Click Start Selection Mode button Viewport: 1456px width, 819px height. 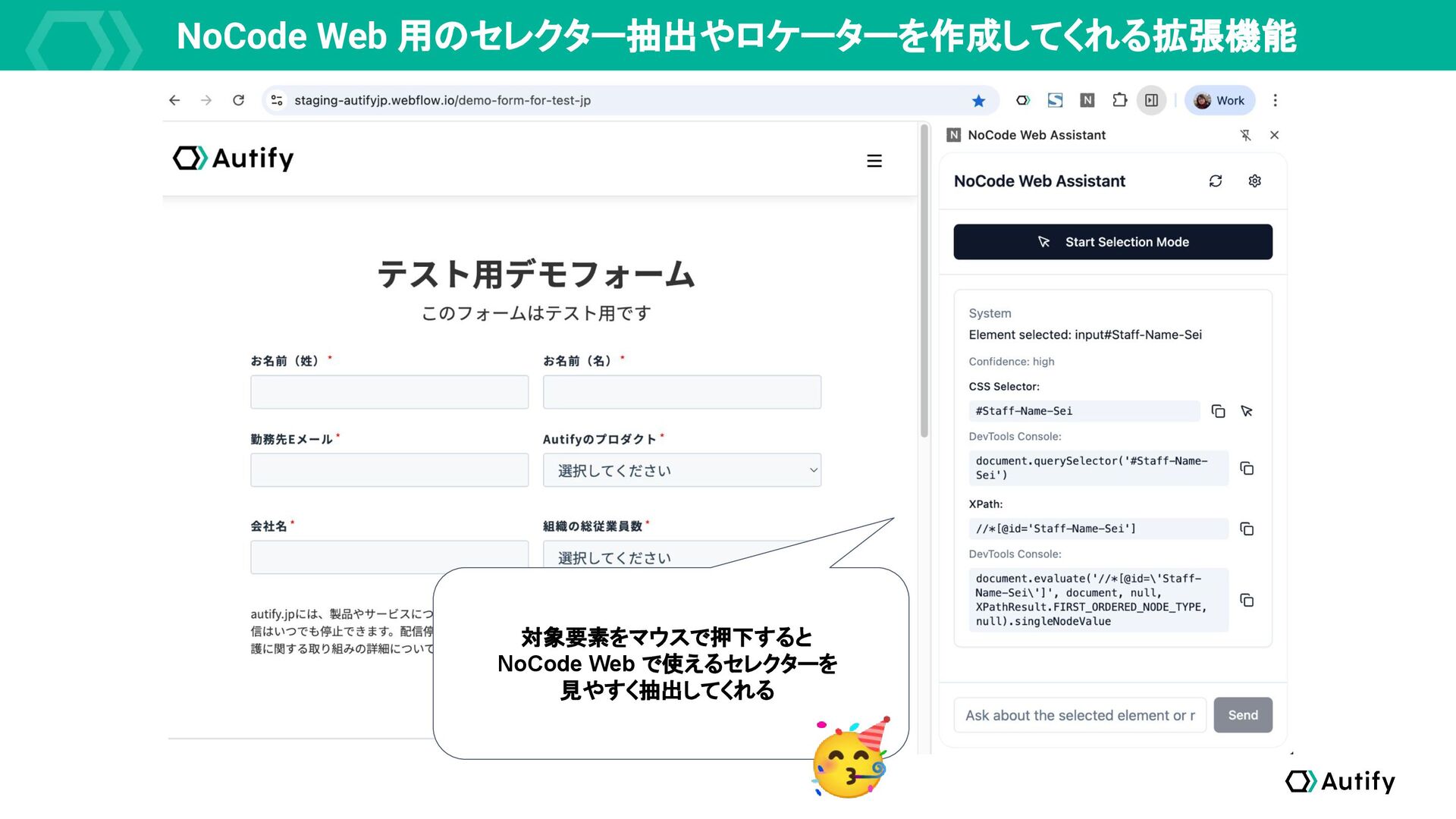[x=1112, y=242]
